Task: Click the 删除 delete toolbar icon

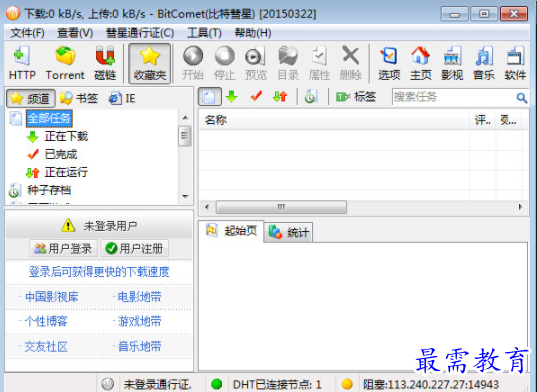Action: (350, 64)
